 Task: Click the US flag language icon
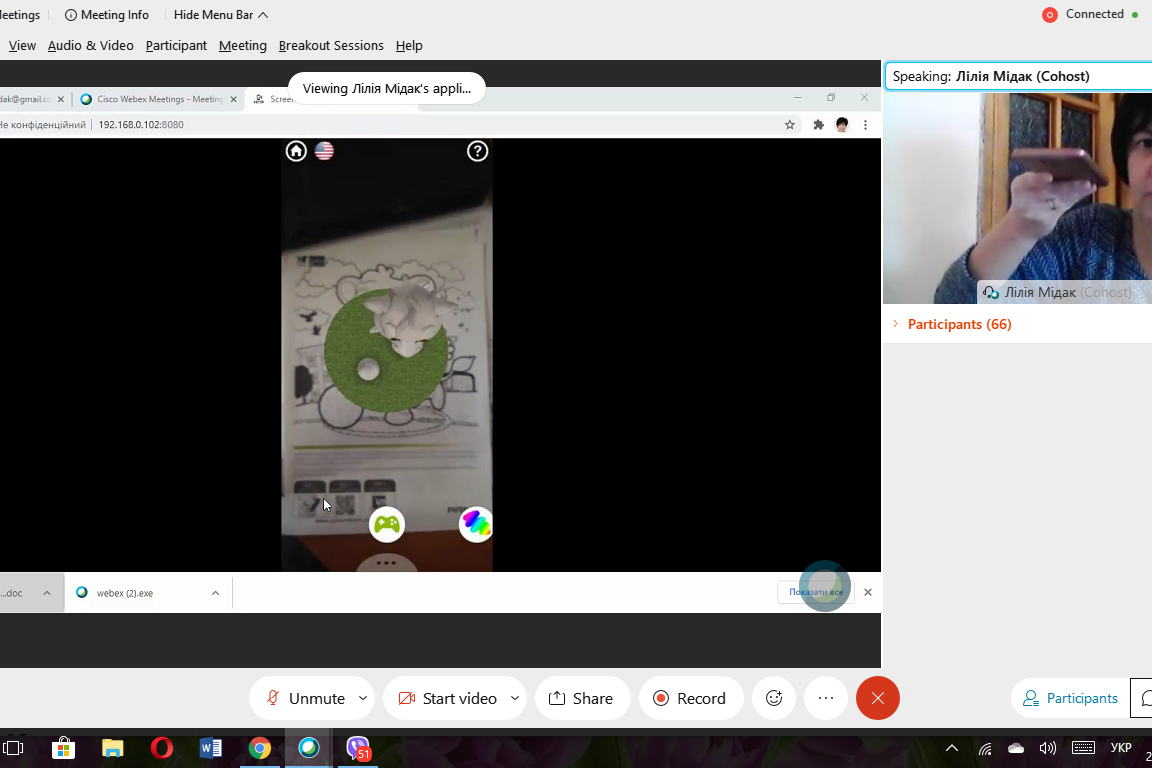tap(324, 151)
